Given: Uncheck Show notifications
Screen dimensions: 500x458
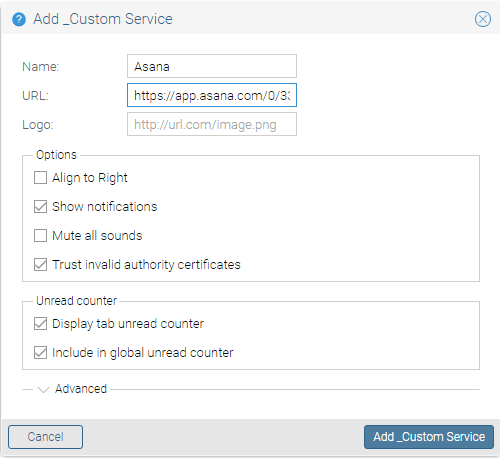Looking at the screenshot, I should click(40, 207).
